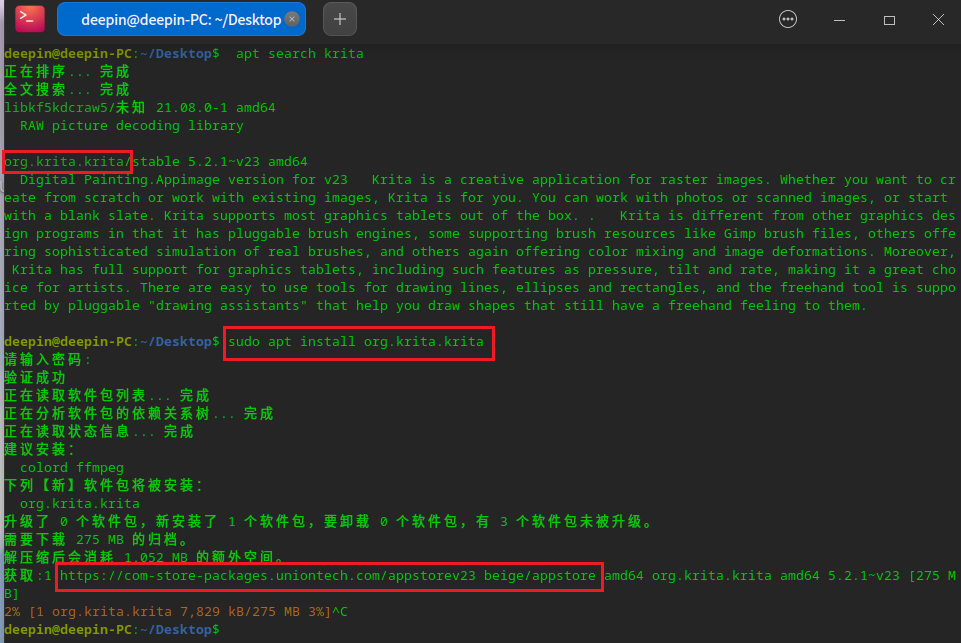Viewport: 961px width, 643px height.
Task: Click the "stable 5.2.1~v23 amd64" text
Action: 221,162
